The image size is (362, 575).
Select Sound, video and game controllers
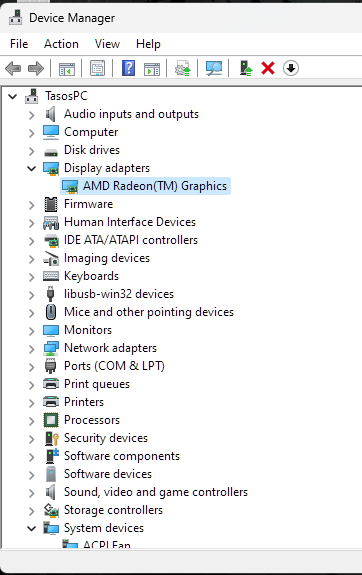[x=156, y=492]
